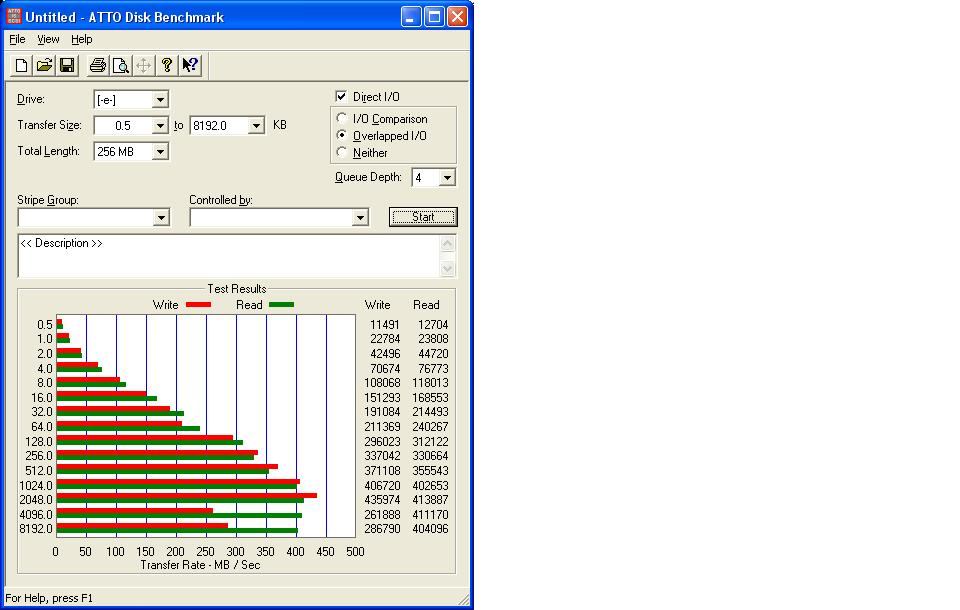
Task: Click the Save floppy disk icon
Action: point(67,65)
